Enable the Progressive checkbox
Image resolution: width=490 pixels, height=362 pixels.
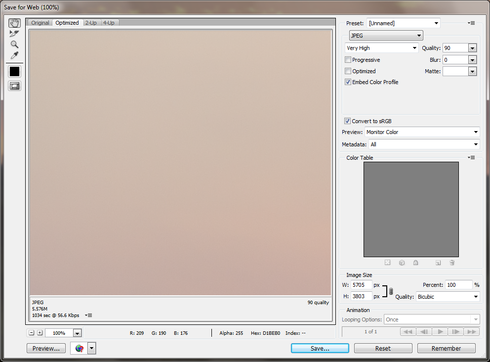[x=348, y=60]
